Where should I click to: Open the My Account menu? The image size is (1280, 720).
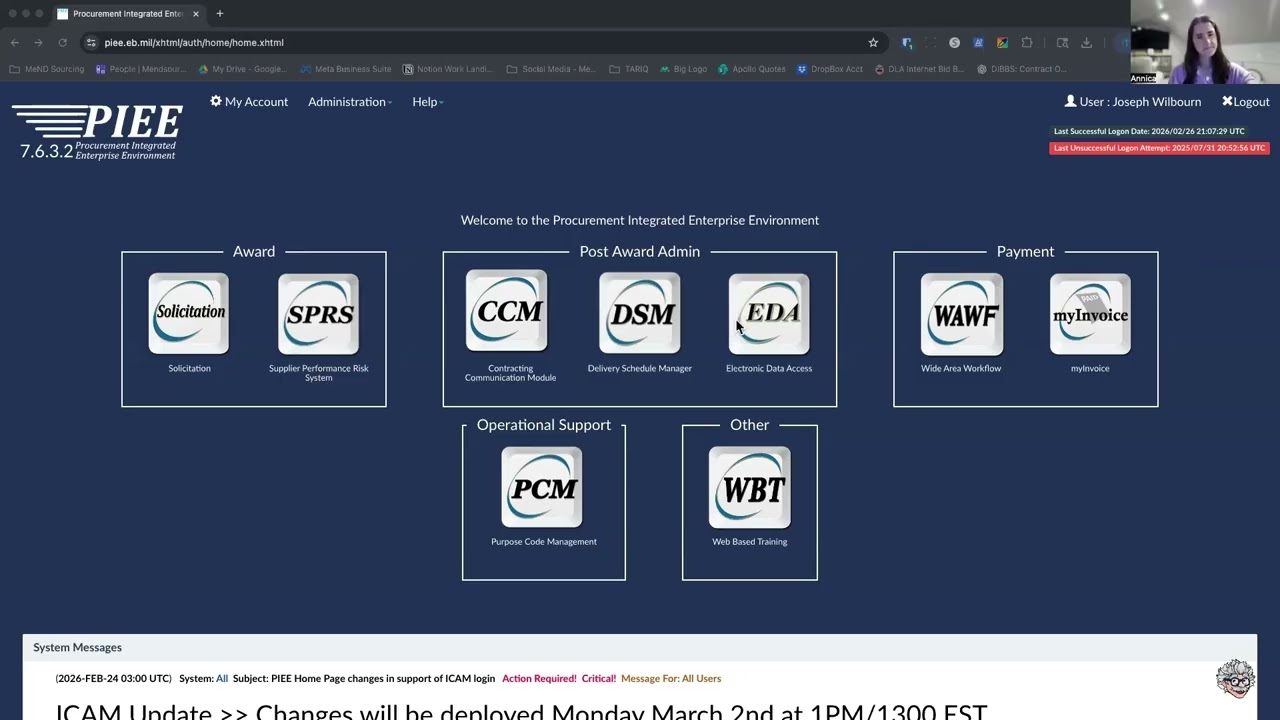click(249, 102)
